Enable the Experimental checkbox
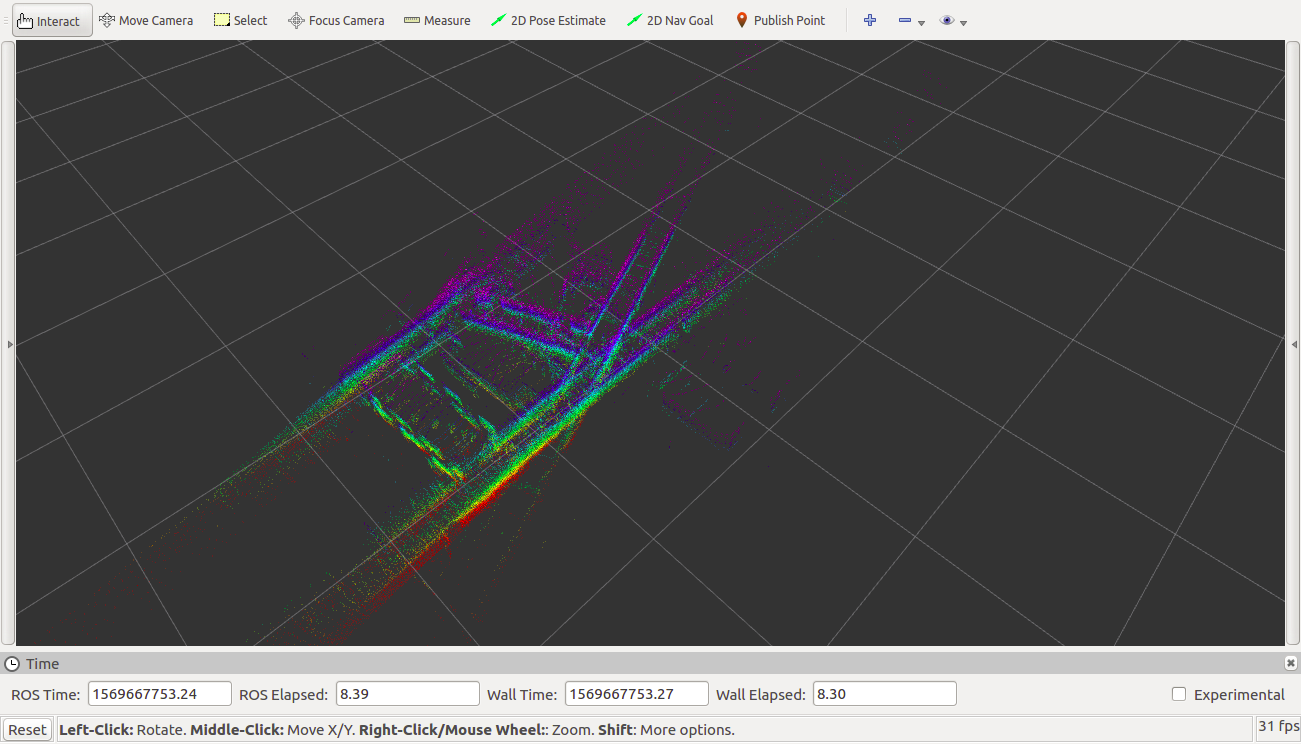The image size is (1301, 744). coord(1178,693)
